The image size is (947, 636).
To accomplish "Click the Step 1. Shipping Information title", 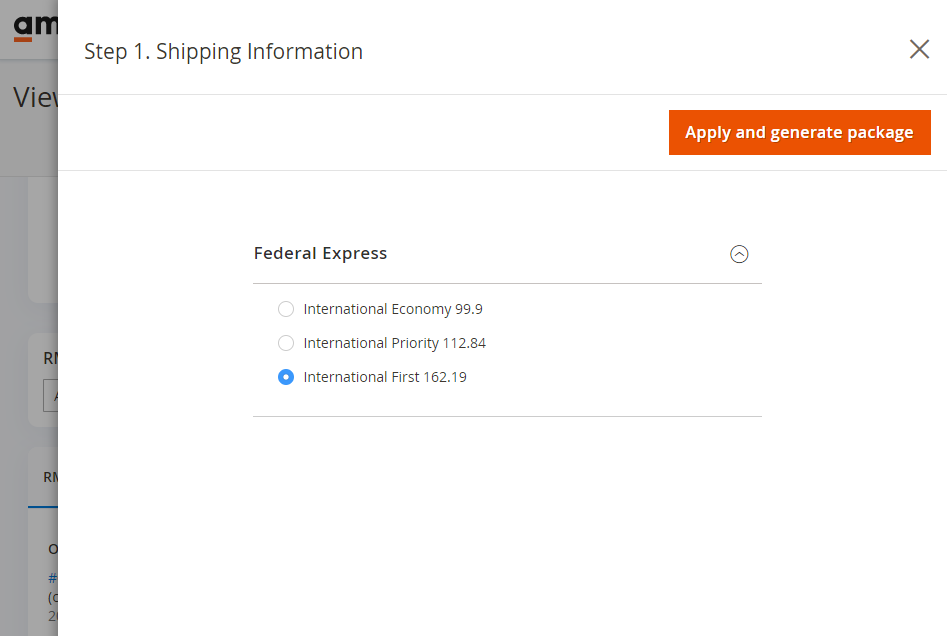I will point(224,51).
